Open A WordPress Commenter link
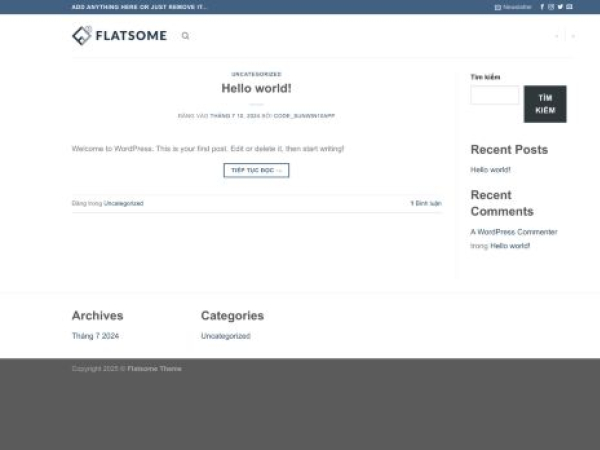Screen dimensions: 600x450 click(x=513, y=232)
